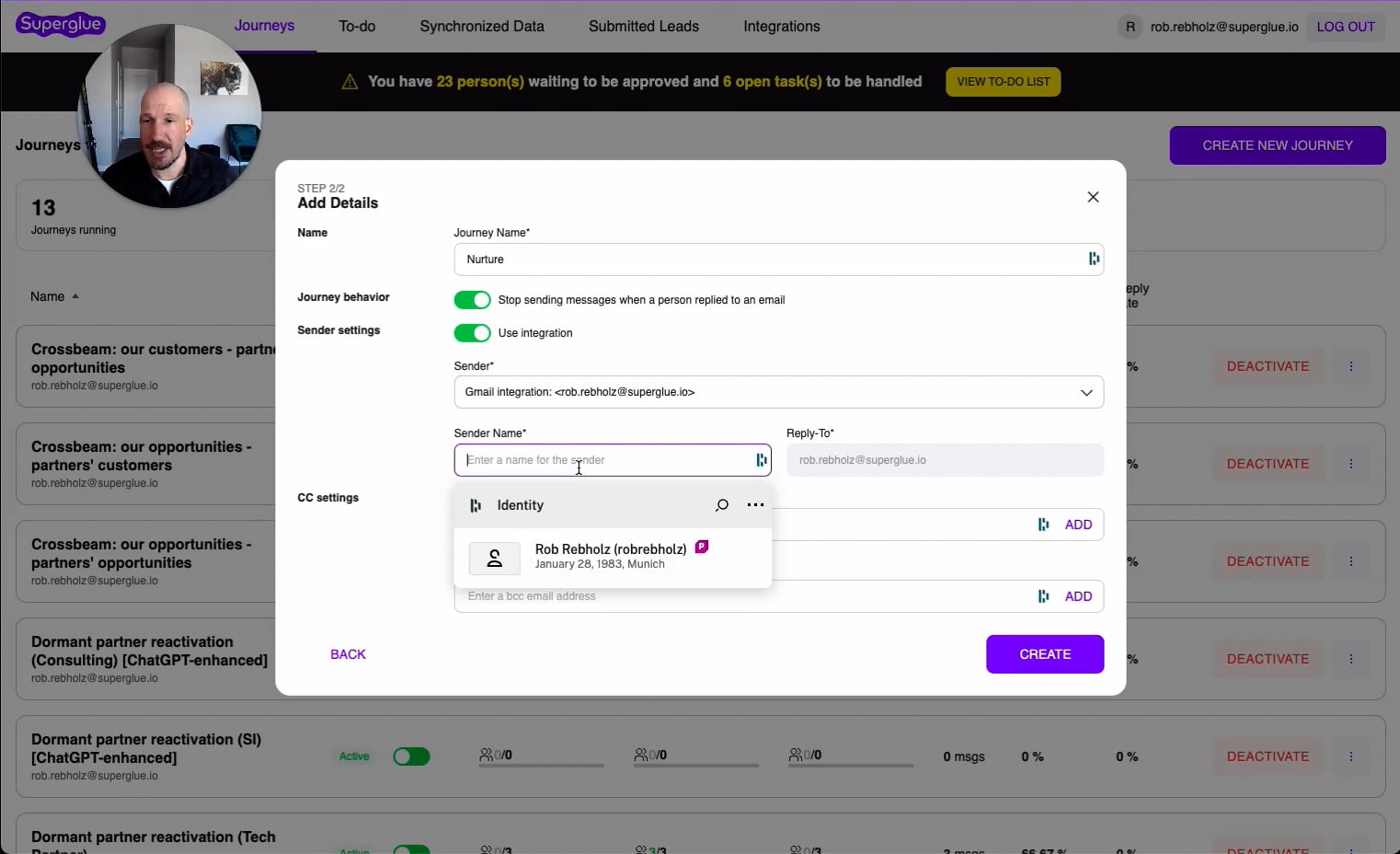Click the Superglue logo
Screen dimensions: 1400x854
tap(61, 24)
